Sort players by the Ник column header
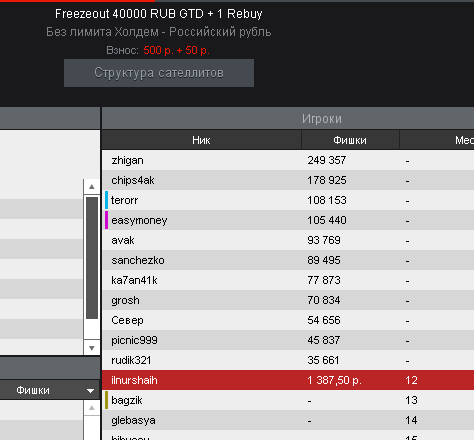This screenshot has width=474, height=440. coord(201,140)
